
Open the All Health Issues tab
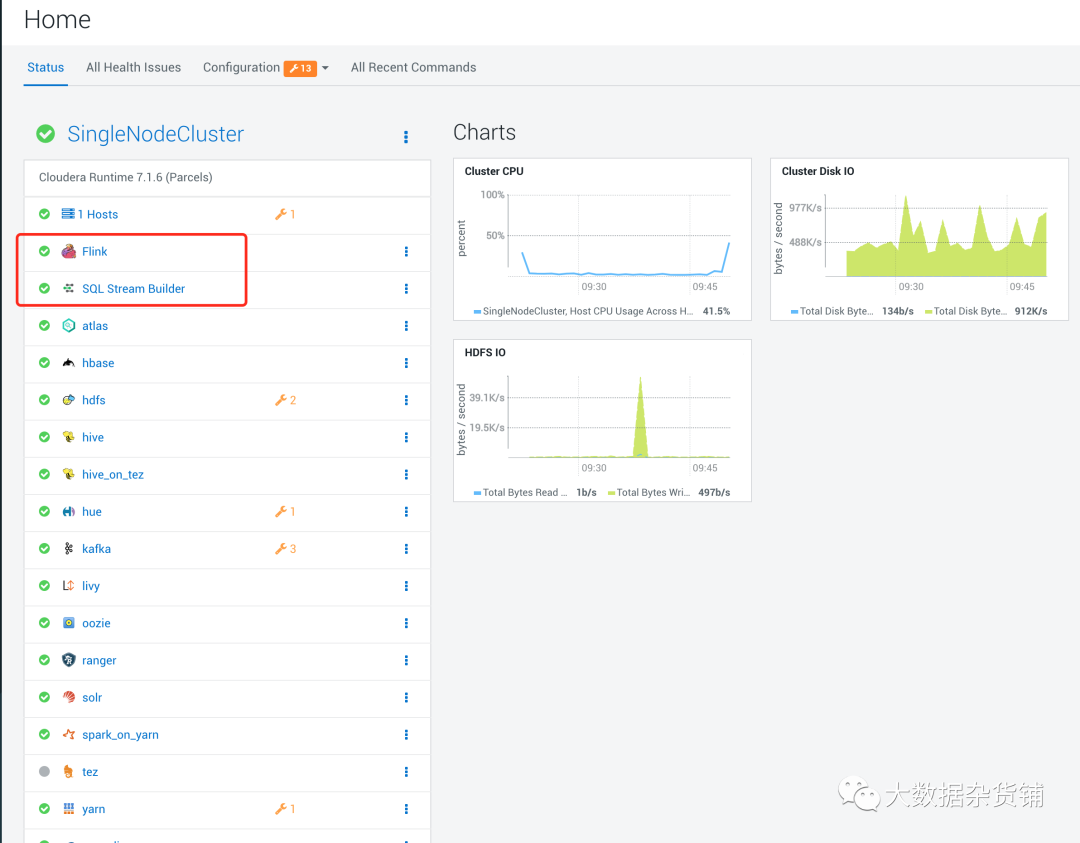click(134, 67)
